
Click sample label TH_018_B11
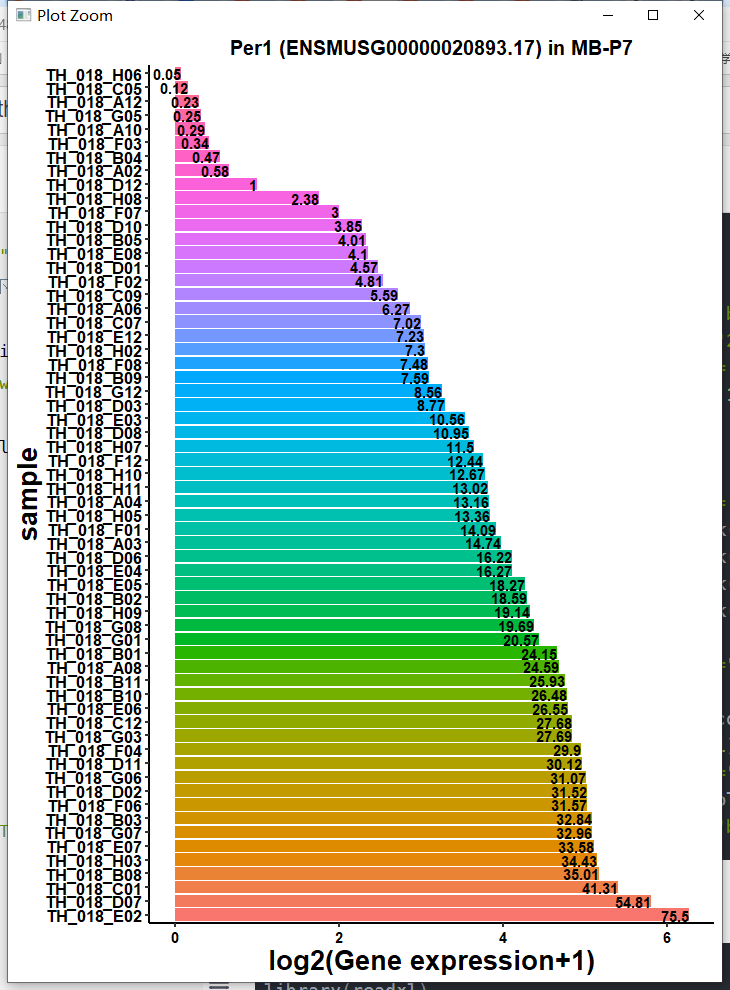tap(94, 682)
